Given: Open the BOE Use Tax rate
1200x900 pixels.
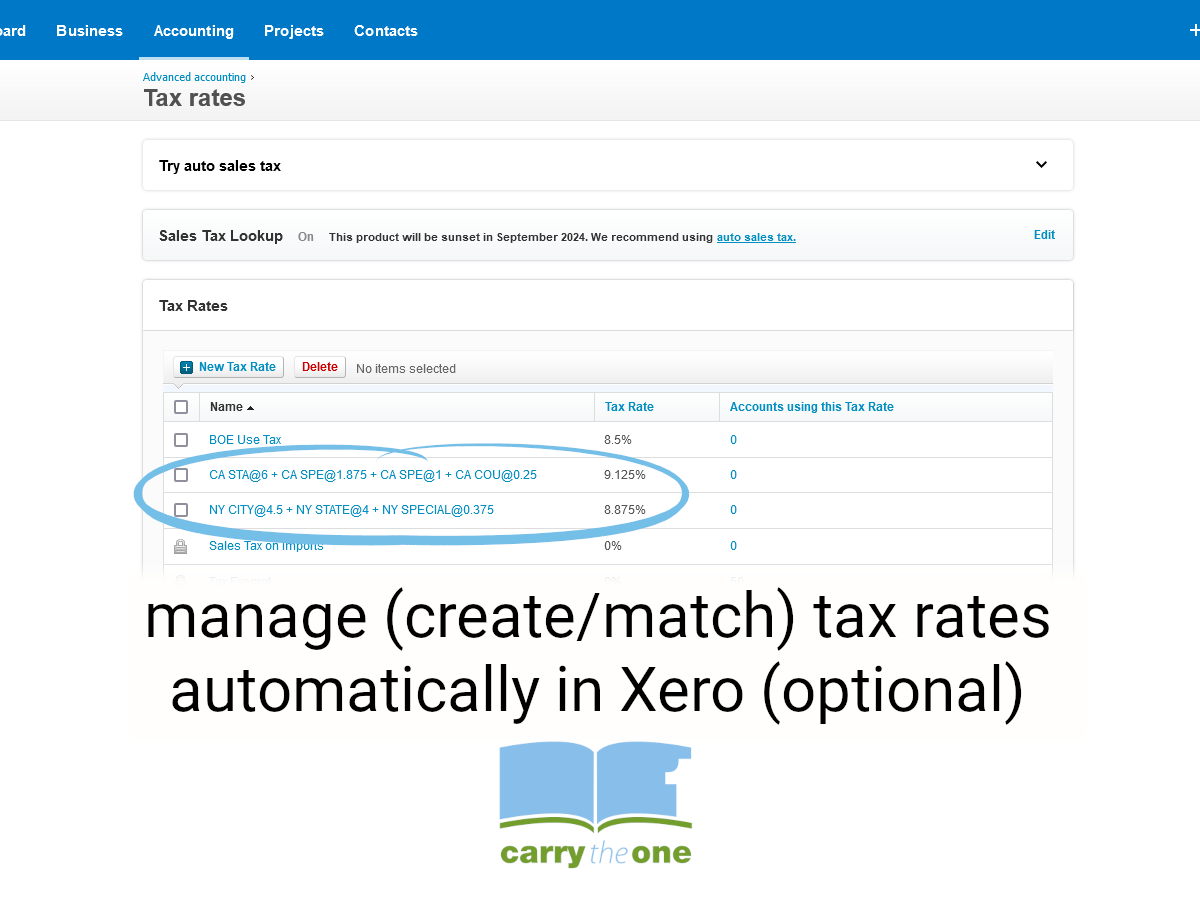Looking at the screenshot, I should 245,440.
